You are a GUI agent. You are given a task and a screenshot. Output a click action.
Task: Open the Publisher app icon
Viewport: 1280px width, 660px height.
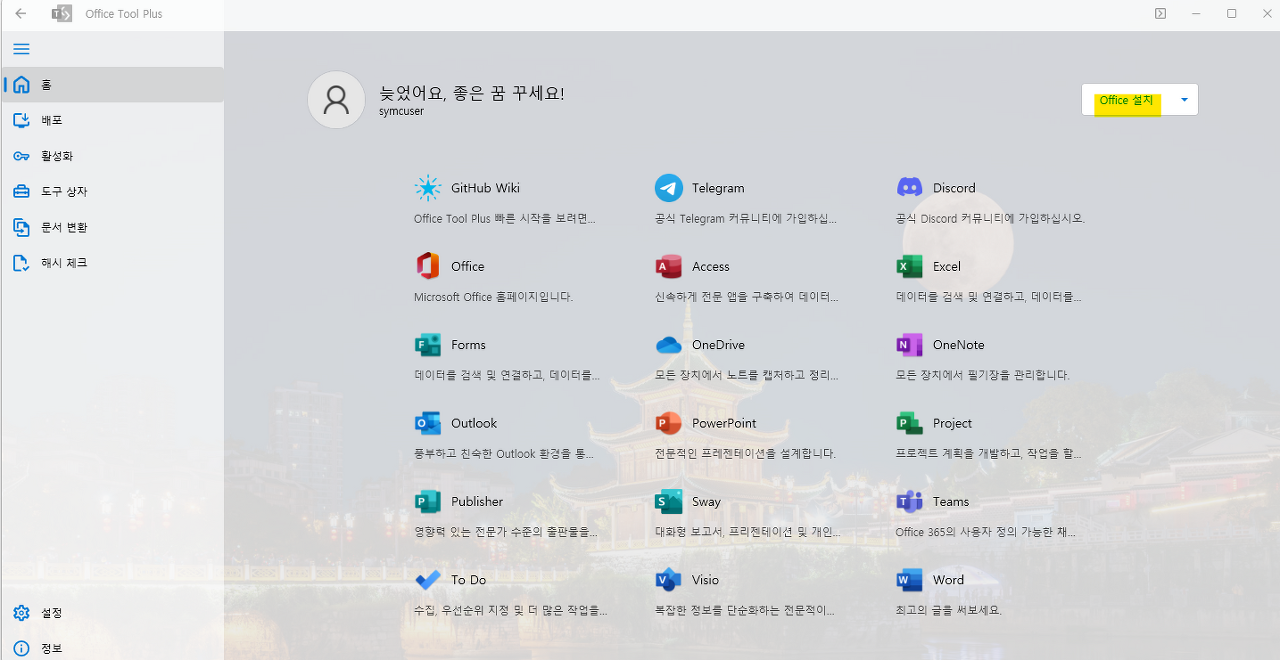[428, 502]
